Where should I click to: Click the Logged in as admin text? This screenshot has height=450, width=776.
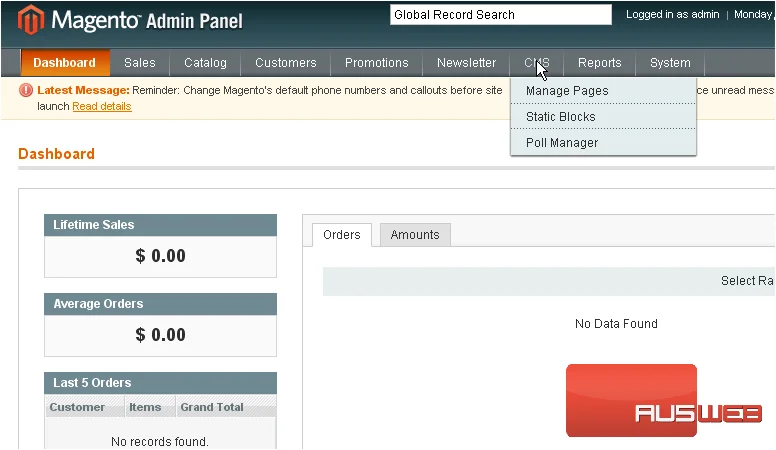point(673,14)
